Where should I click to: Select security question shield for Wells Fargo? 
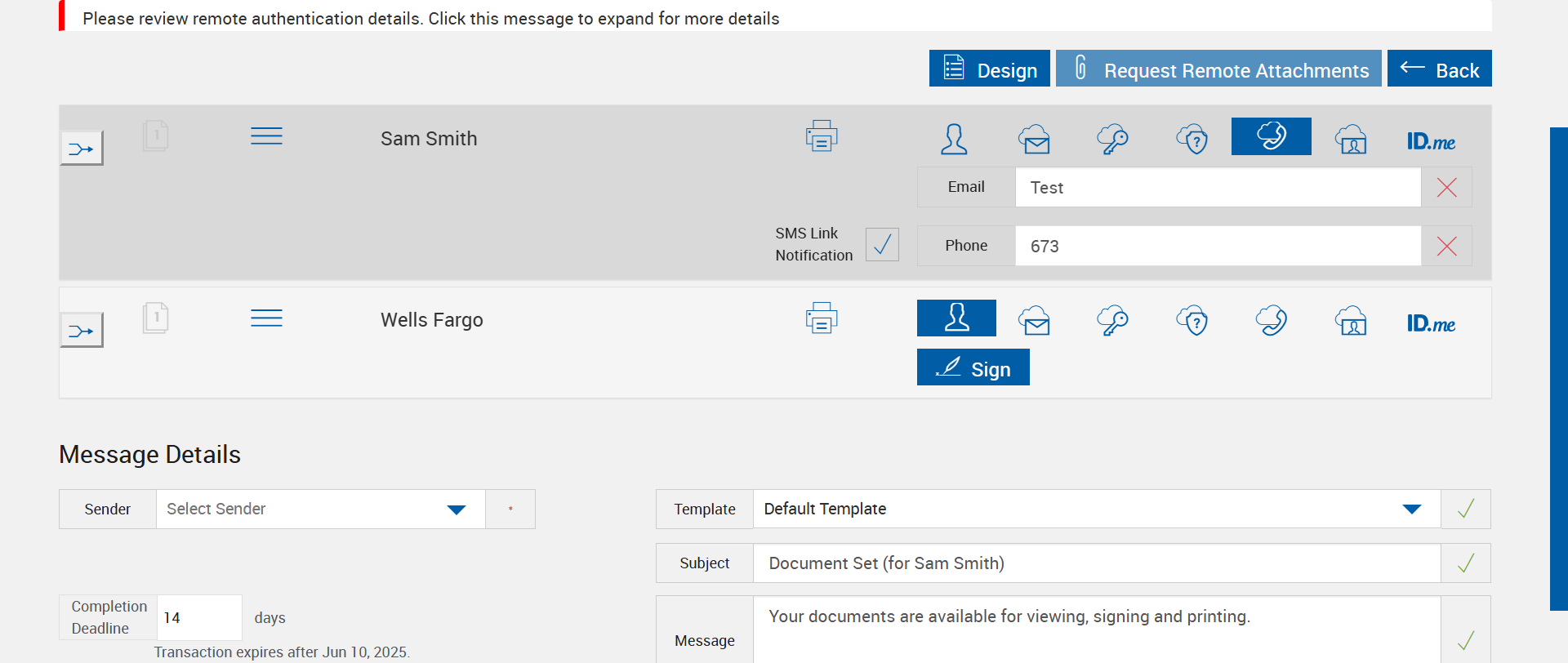1192,321
